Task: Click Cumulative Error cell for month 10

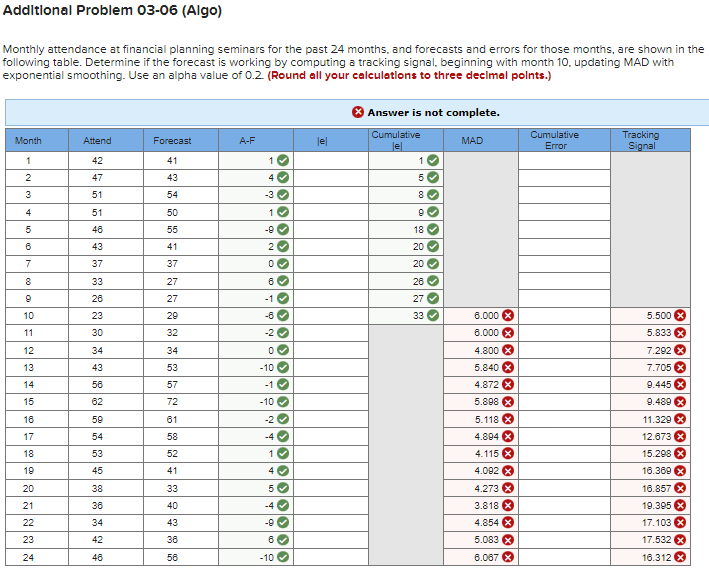Action: [564, 316]
